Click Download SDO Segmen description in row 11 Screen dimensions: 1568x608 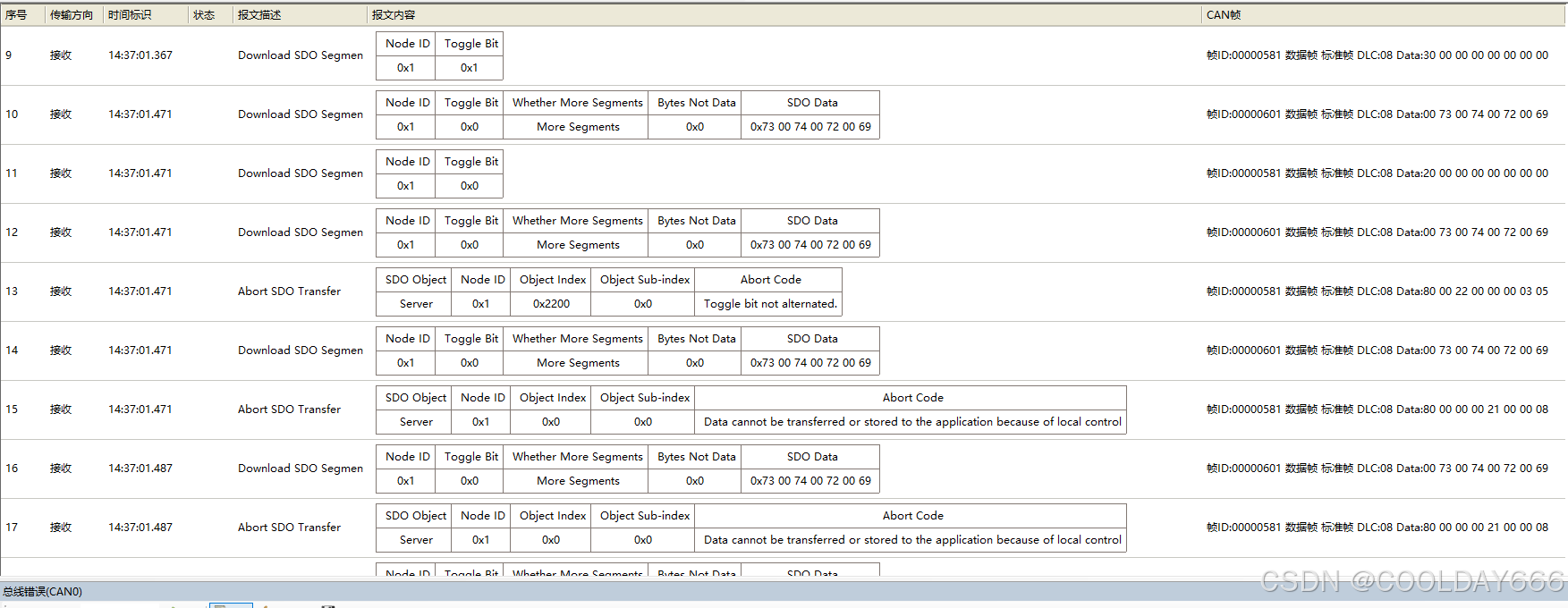301,173
